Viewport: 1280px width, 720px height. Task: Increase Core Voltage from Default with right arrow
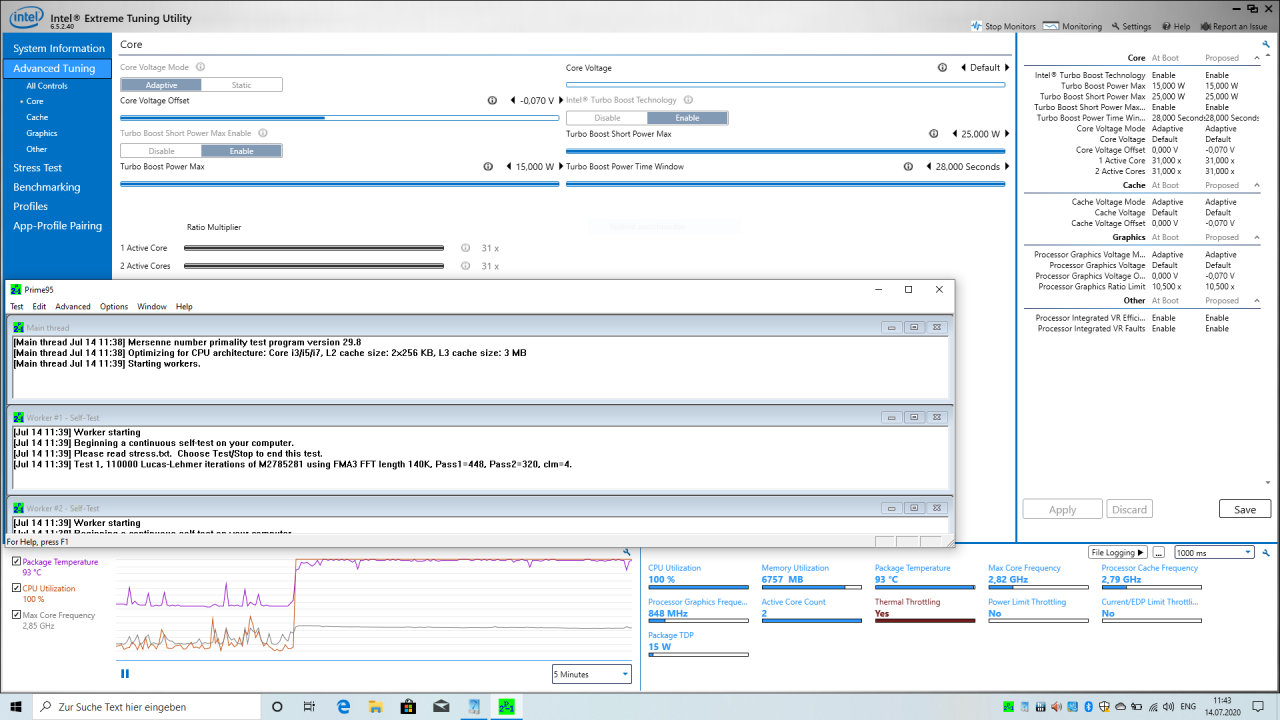click(1007, 67)
